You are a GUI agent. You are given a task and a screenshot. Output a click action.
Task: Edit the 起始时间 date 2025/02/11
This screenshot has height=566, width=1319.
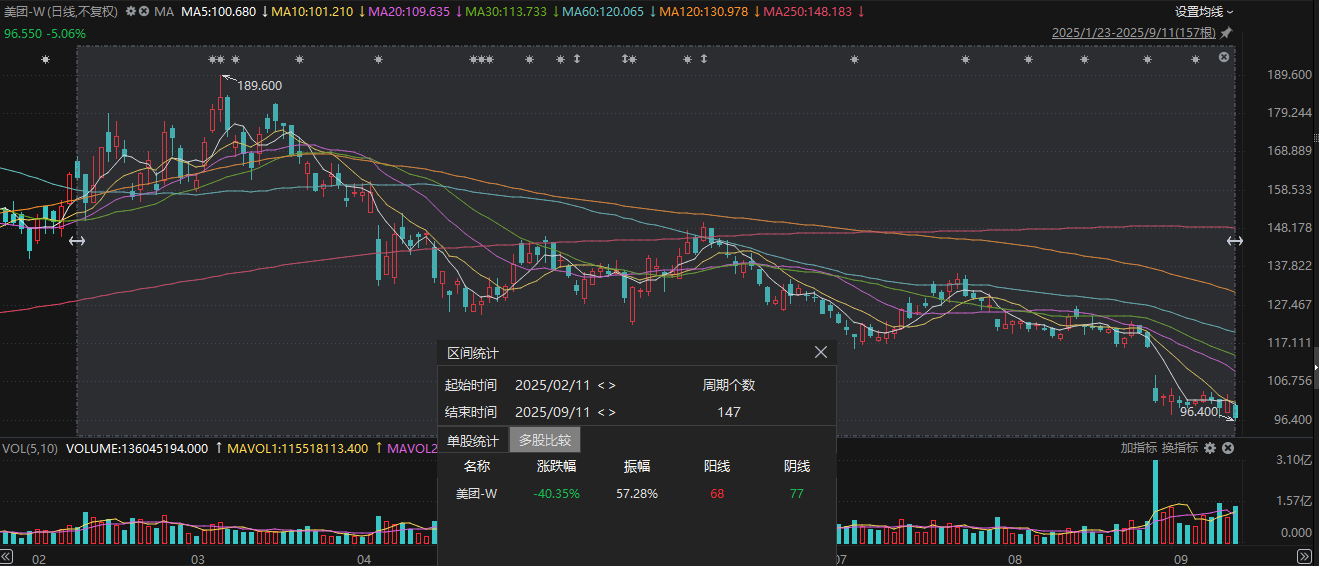click(x=553, y=385)
